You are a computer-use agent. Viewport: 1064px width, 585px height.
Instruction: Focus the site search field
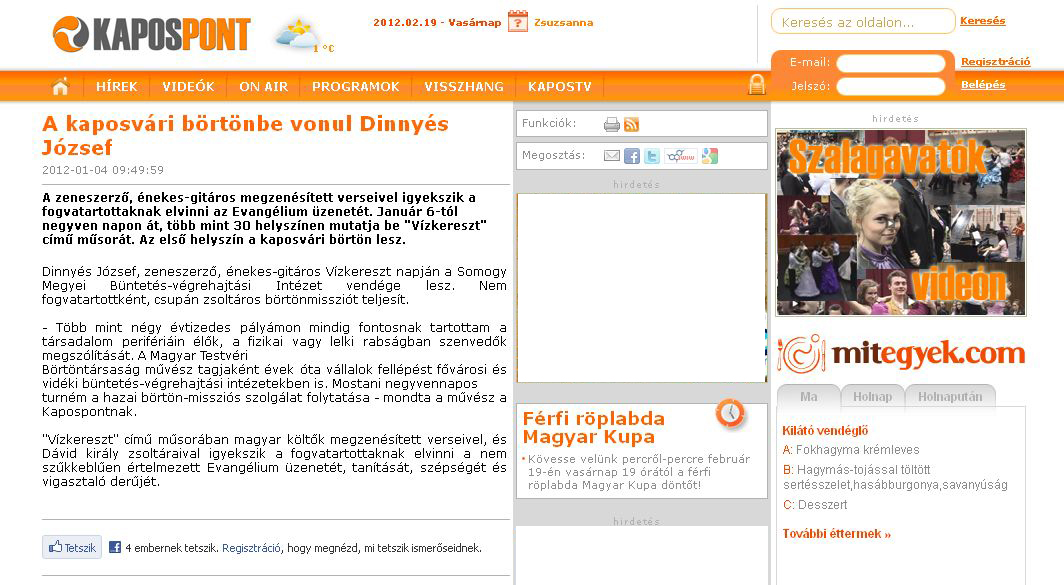[863, 22]
